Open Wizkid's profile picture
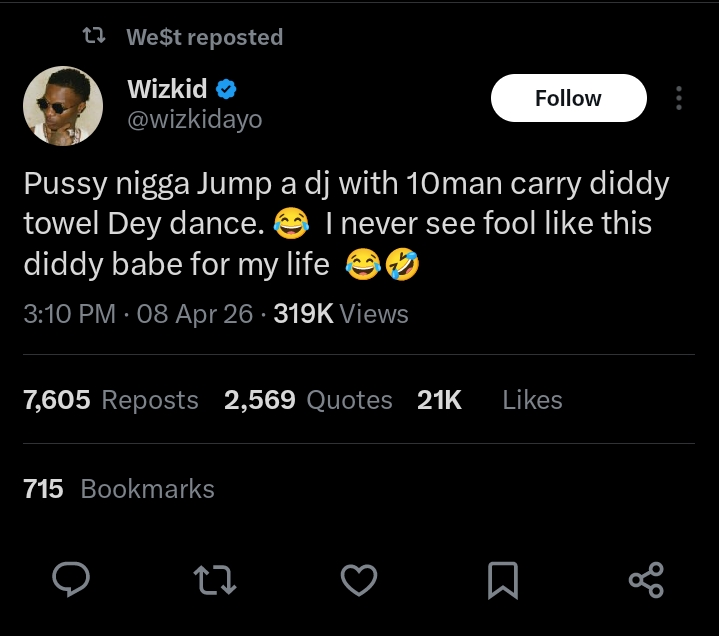The width and height of the screenshot is (719, 636). pos(63,106)
